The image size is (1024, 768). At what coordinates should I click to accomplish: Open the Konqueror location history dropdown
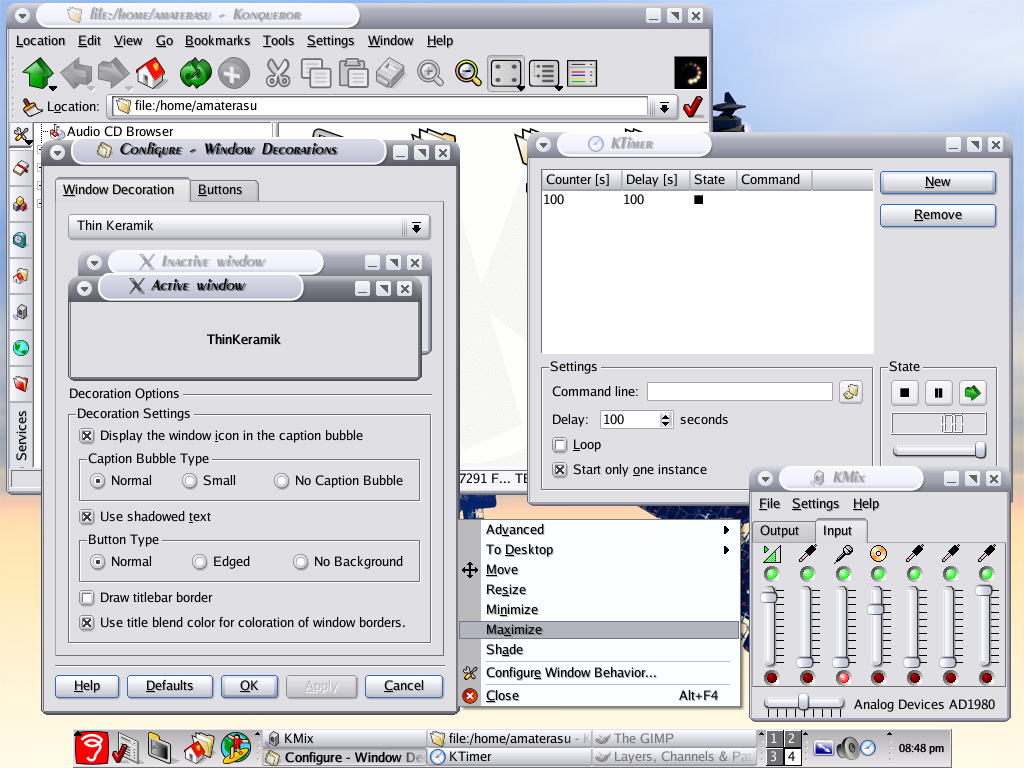pyautogui.click(x=664, y=106)
